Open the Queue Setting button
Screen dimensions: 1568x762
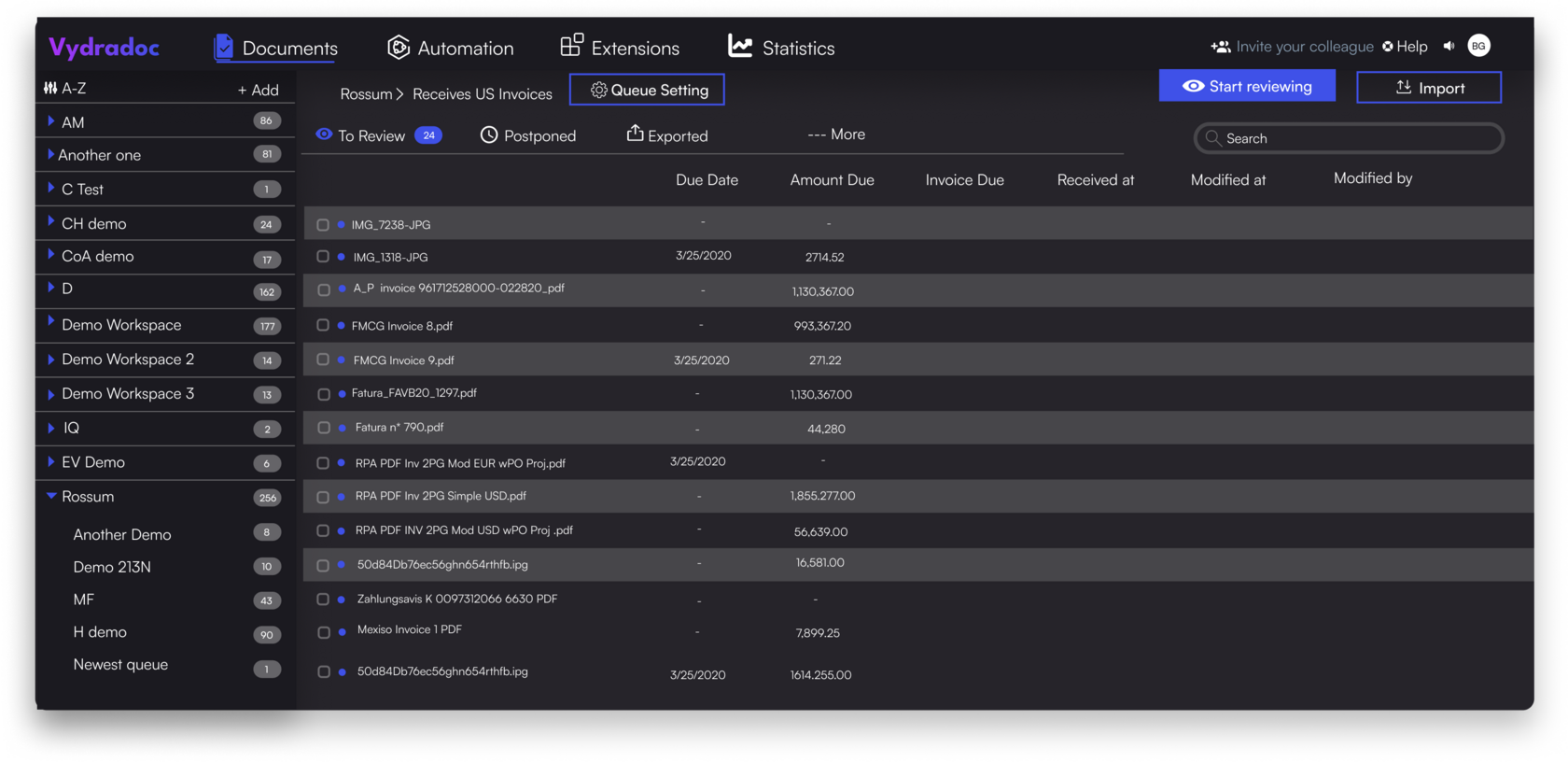[647, 90]
